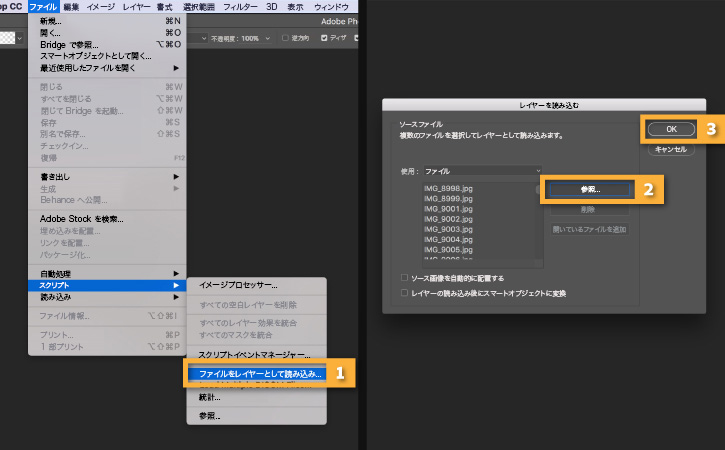The width and height of the screenshot is (725, 450).
Task: Click OK in レイヤーを読み込む dialog
Action: 671,129
